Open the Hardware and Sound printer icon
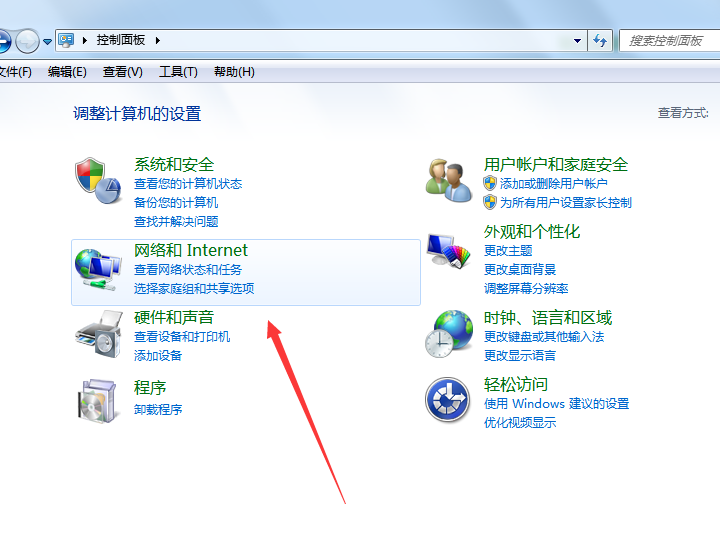 click(x=100, y=333)
